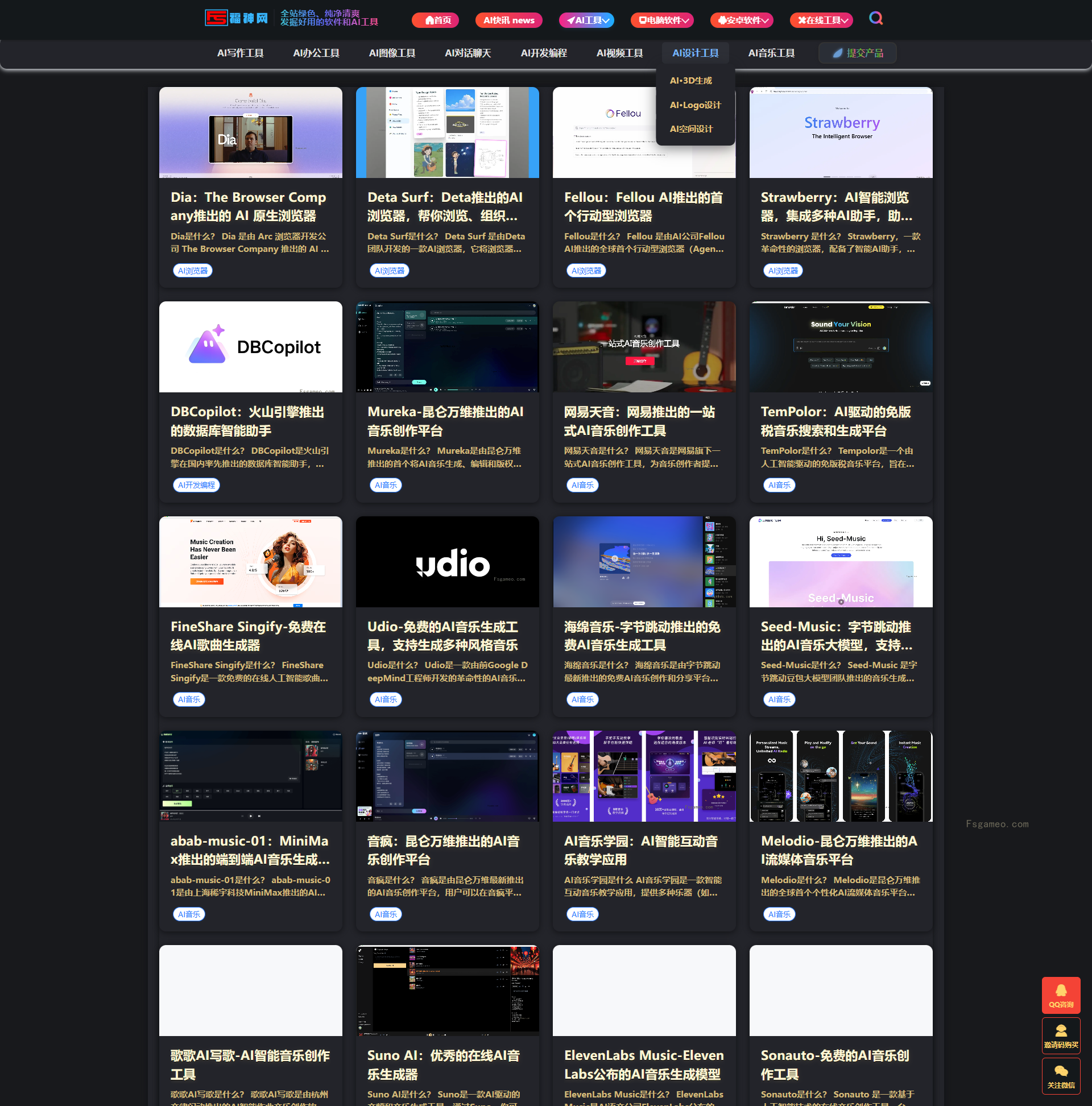Select the AI设计工具 menu
The image size is (1092, 1106).
click(695, 53)
